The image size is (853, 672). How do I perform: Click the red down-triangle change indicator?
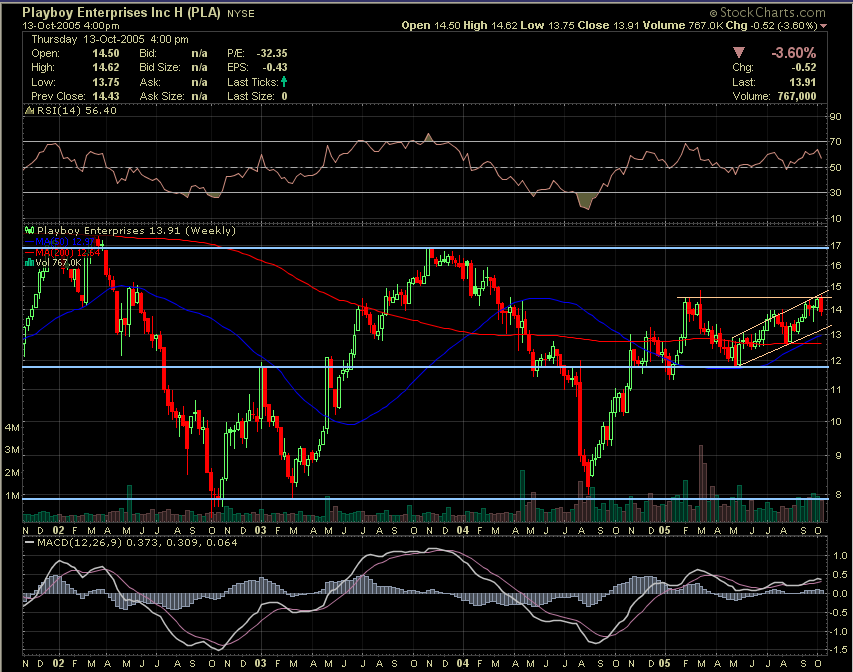pyautogui.click(x=739, y=51)
